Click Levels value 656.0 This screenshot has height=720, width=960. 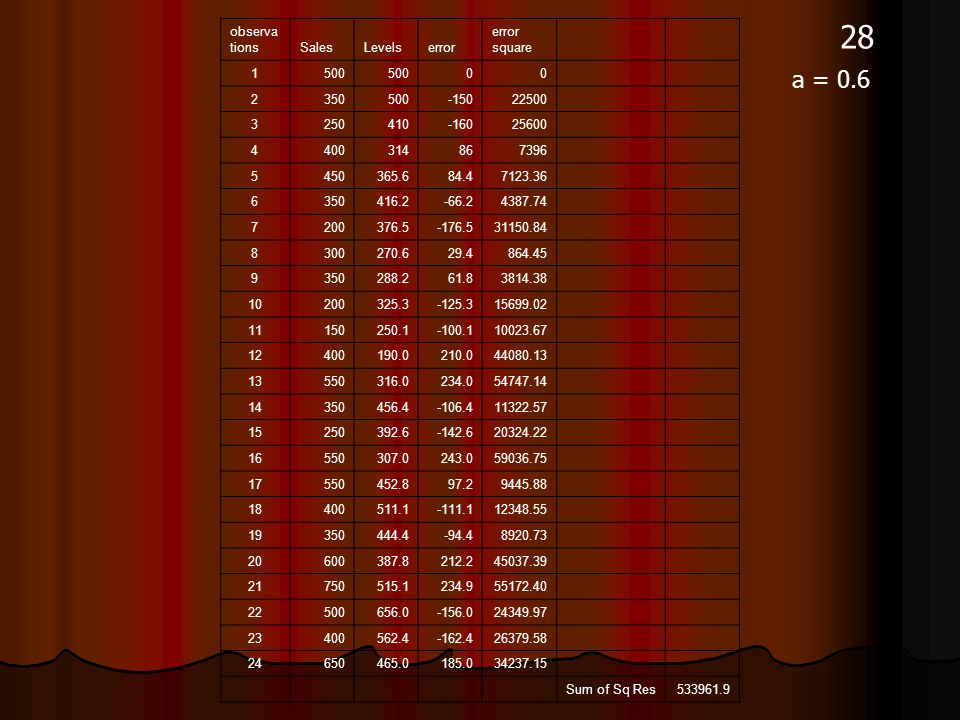tap(392, 612)
